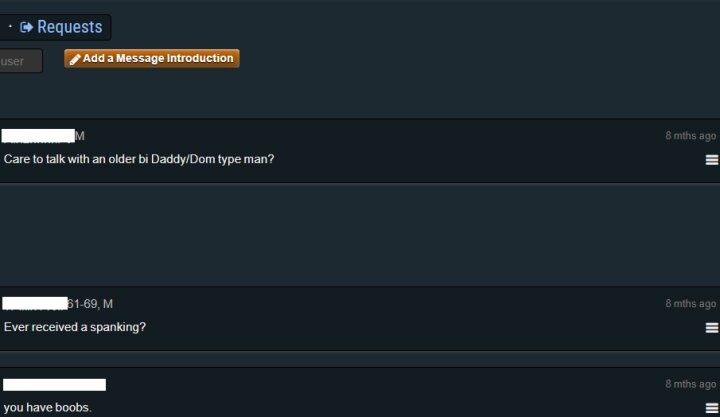Open sender profile labeled 61-69, M
This screenshot has height=417, width=720.
pyautogui.click(x=35, y=304)
